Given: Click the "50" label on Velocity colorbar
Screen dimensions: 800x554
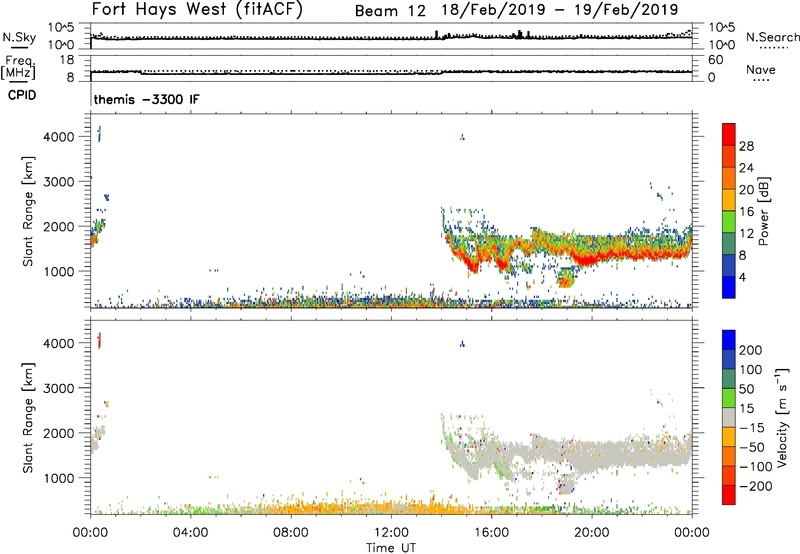Looking at the screenshot, I should coord(746,389).
